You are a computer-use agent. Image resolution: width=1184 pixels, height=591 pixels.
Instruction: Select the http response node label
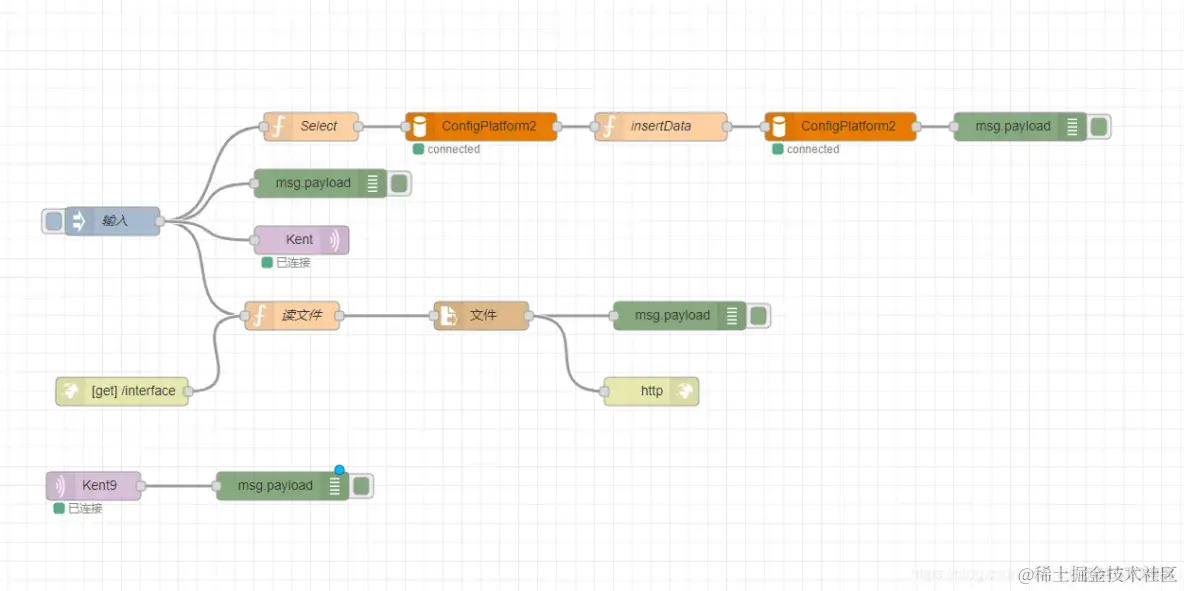[x=652, y=391]
